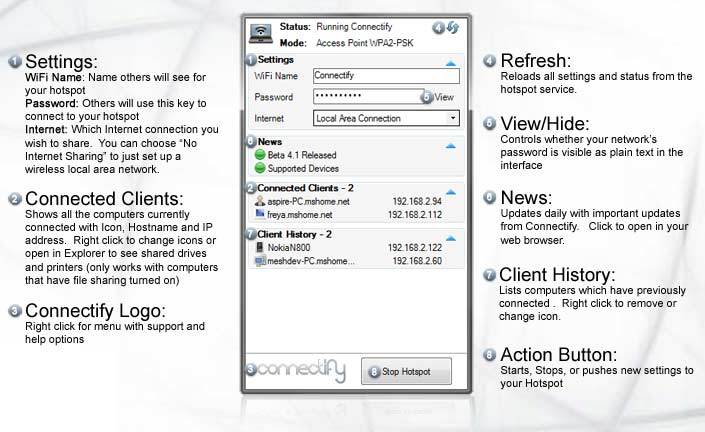Click the Stop Hotspot button
This screenshot has height=432, width=705.
(406, 371)
